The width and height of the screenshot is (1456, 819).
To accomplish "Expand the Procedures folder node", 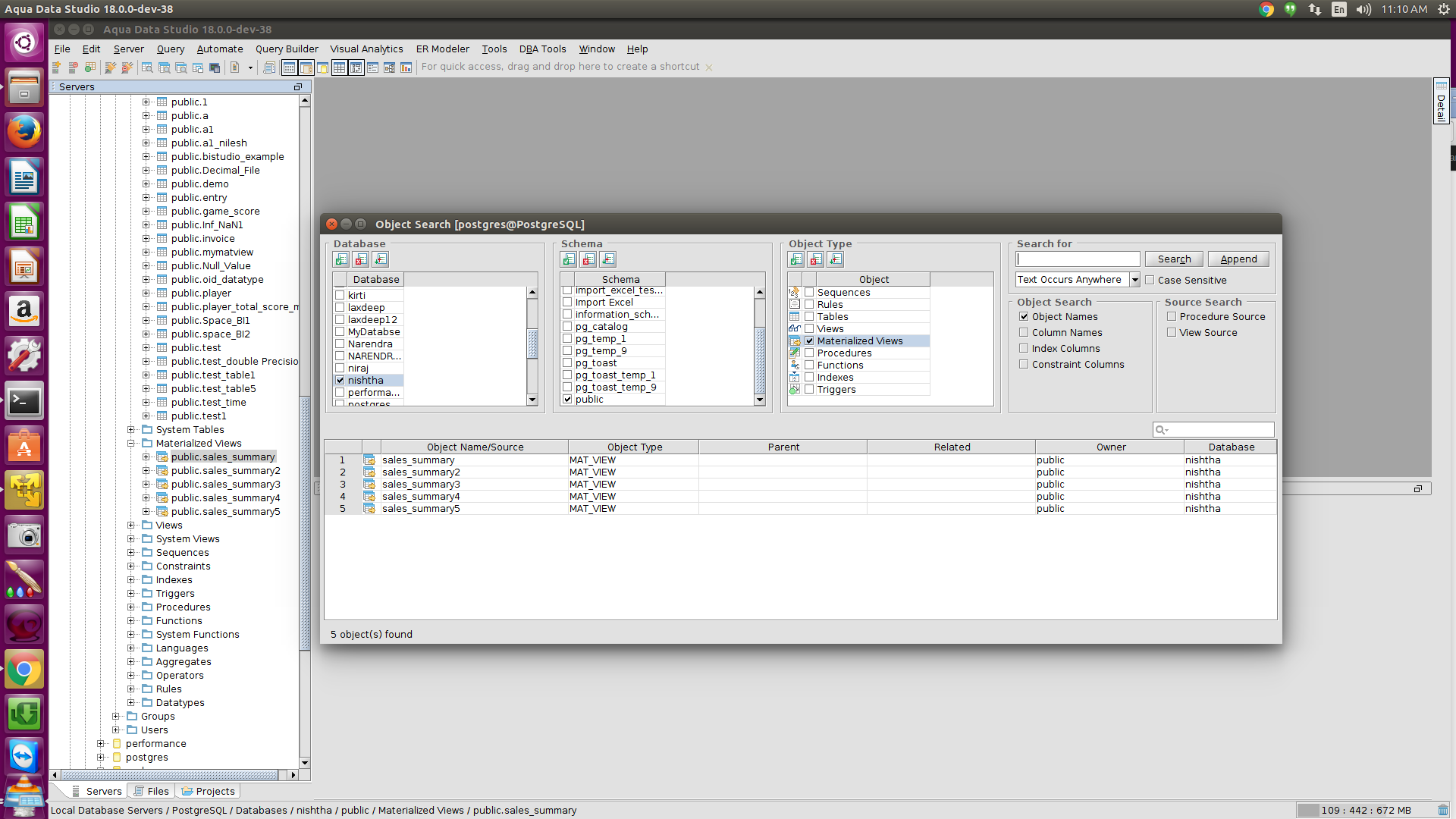I will 131,607.
